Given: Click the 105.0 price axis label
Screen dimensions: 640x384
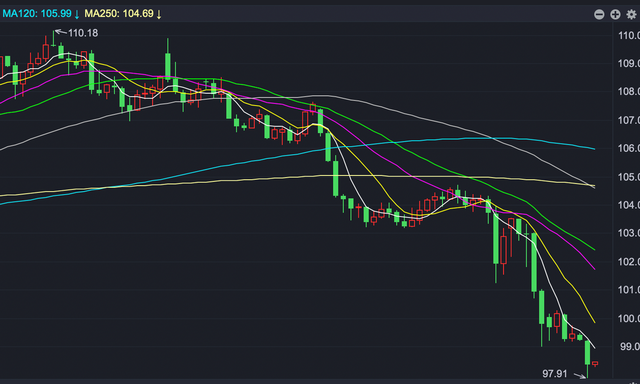Looking at the screenshot, I should (629, 177).
